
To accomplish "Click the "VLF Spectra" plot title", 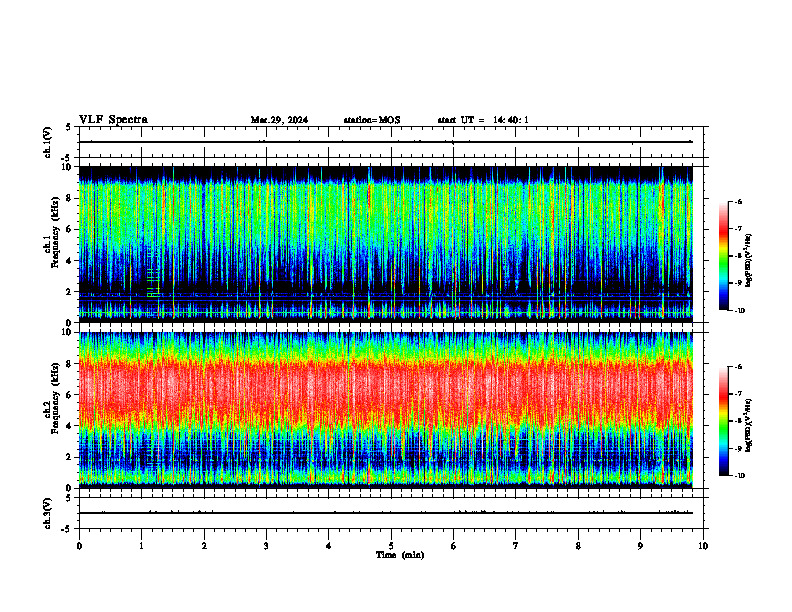I will point(113,120).
